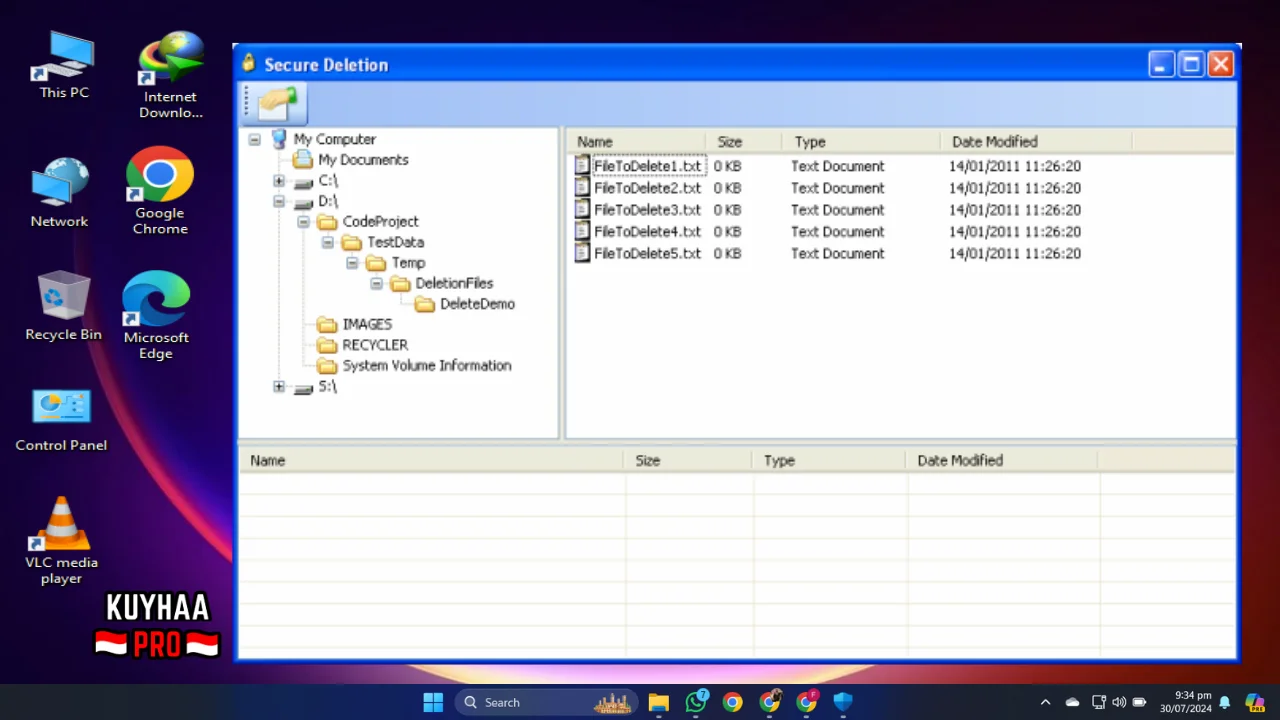Select FileToDelete3.txt in the file list
Viewport: 1280px width, 720px height.
coord(648,210)
